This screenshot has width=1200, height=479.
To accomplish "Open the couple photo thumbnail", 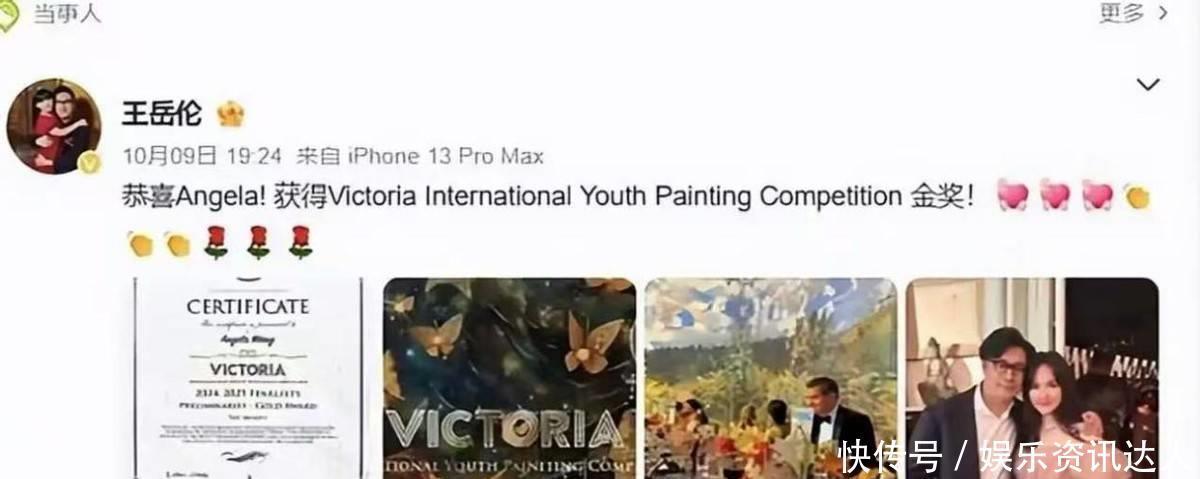I will (x=1032, y=378).
